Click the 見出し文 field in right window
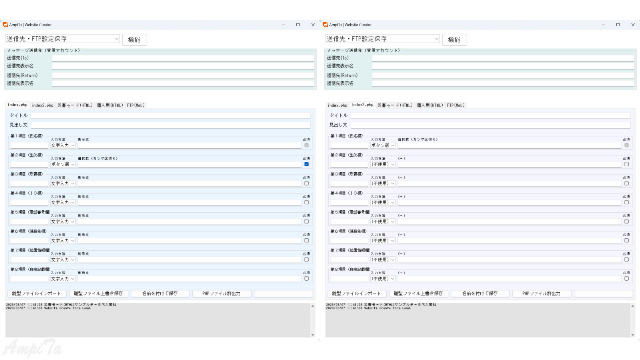 (491, 125)
